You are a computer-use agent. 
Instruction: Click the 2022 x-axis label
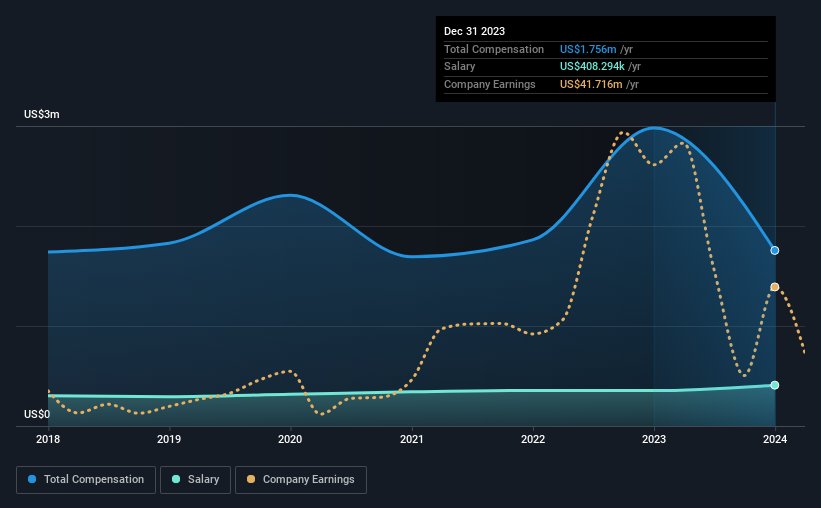(533, 439)
